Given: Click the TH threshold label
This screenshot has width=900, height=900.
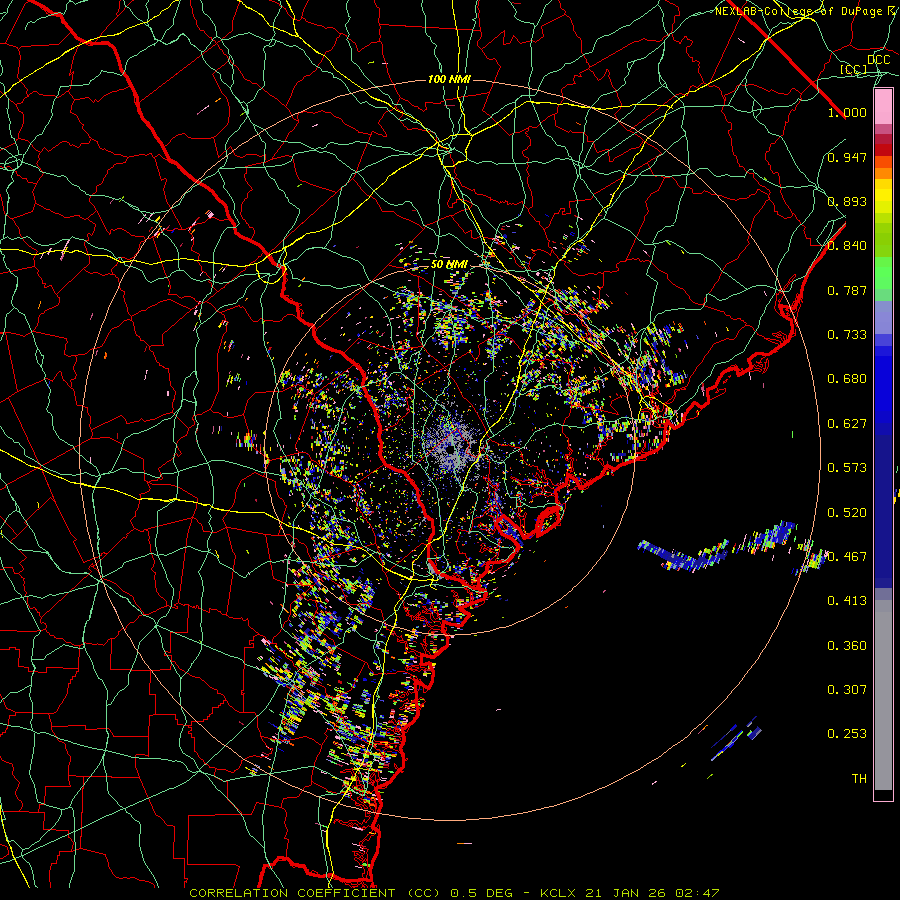Looking at the screenshot, I should coord(859,779).
